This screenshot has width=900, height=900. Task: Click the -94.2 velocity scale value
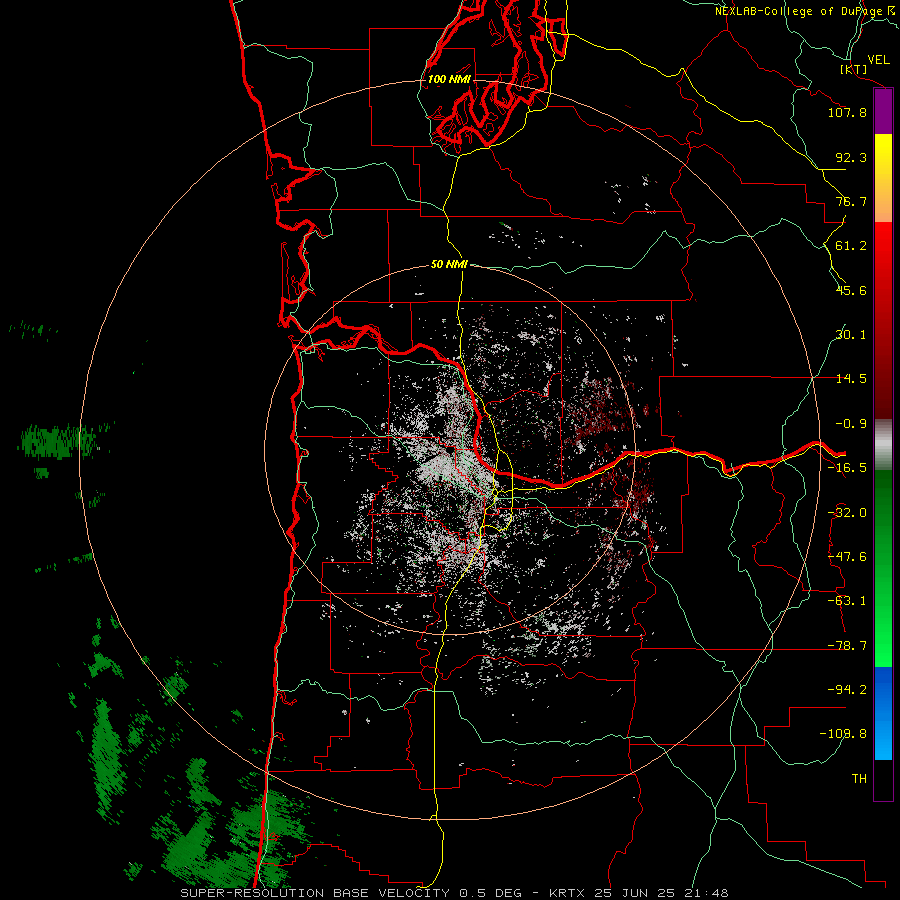point(847,690)
